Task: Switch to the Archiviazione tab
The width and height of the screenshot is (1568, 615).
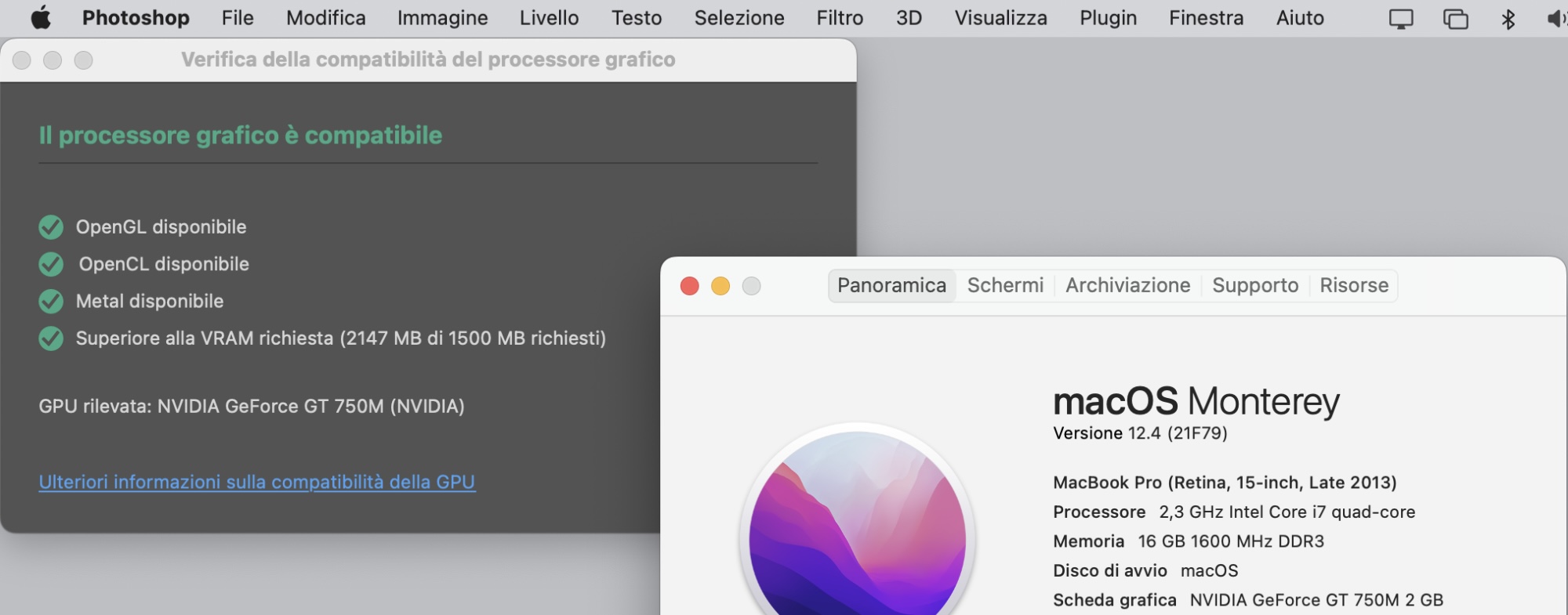Action: [x=1127, y=285]
